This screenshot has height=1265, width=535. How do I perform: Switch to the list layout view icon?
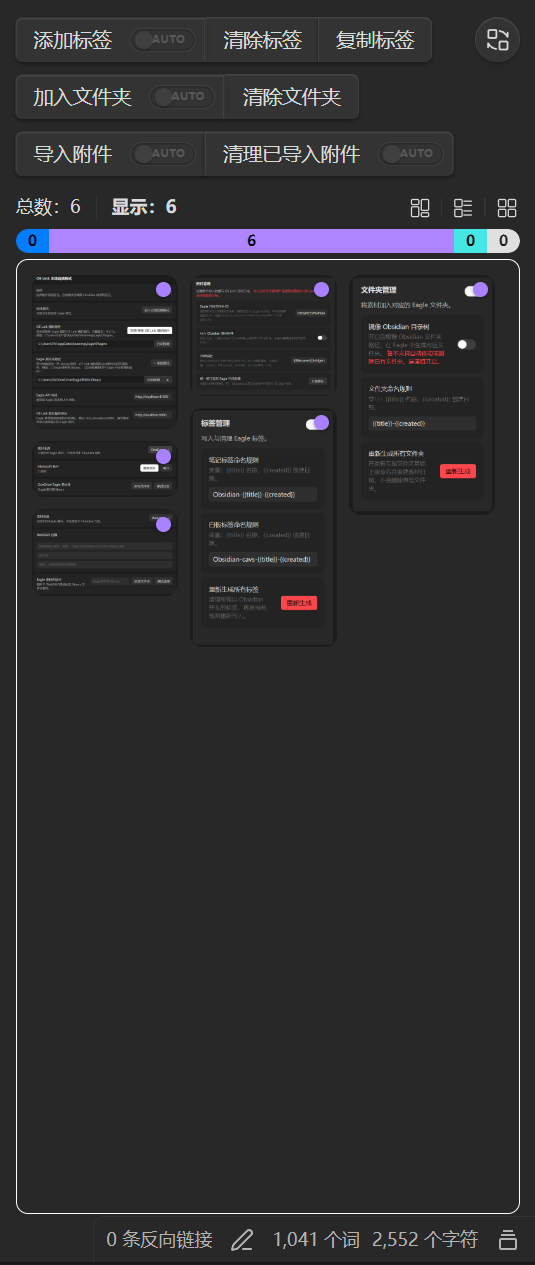pos(463,208)
